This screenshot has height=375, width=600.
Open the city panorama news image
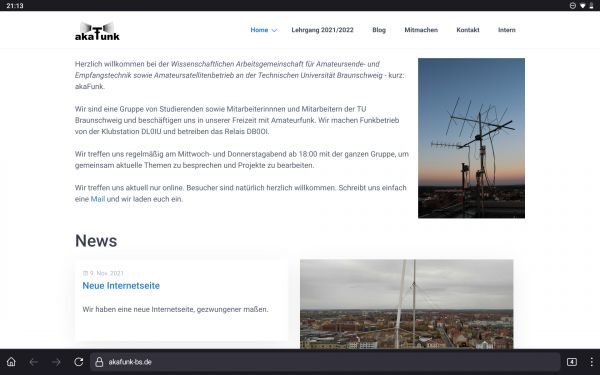tap(406, 304)
